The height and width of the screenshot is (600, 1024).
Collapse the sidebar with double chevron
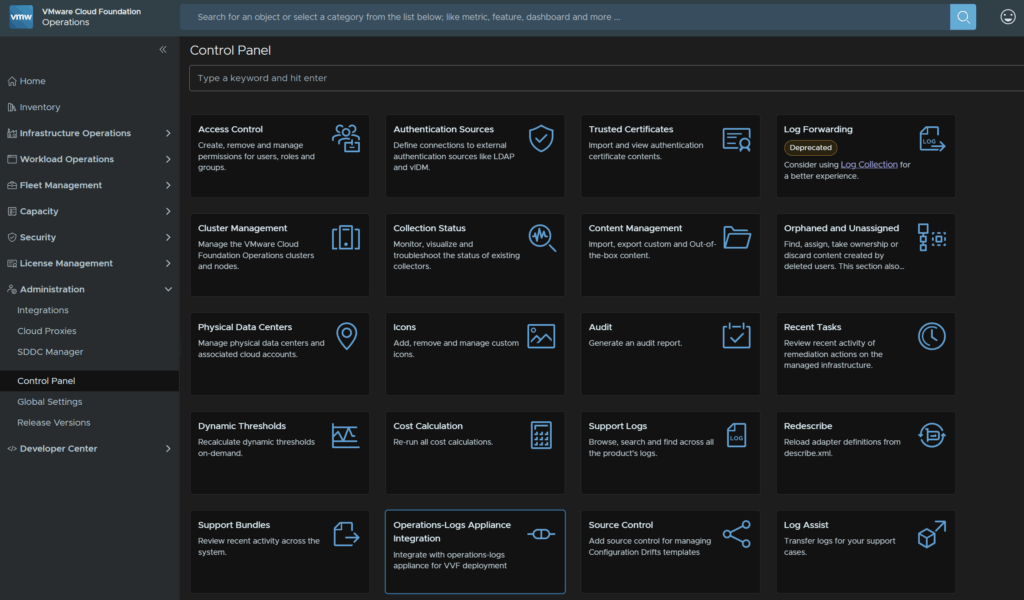[x=163, y=50]
